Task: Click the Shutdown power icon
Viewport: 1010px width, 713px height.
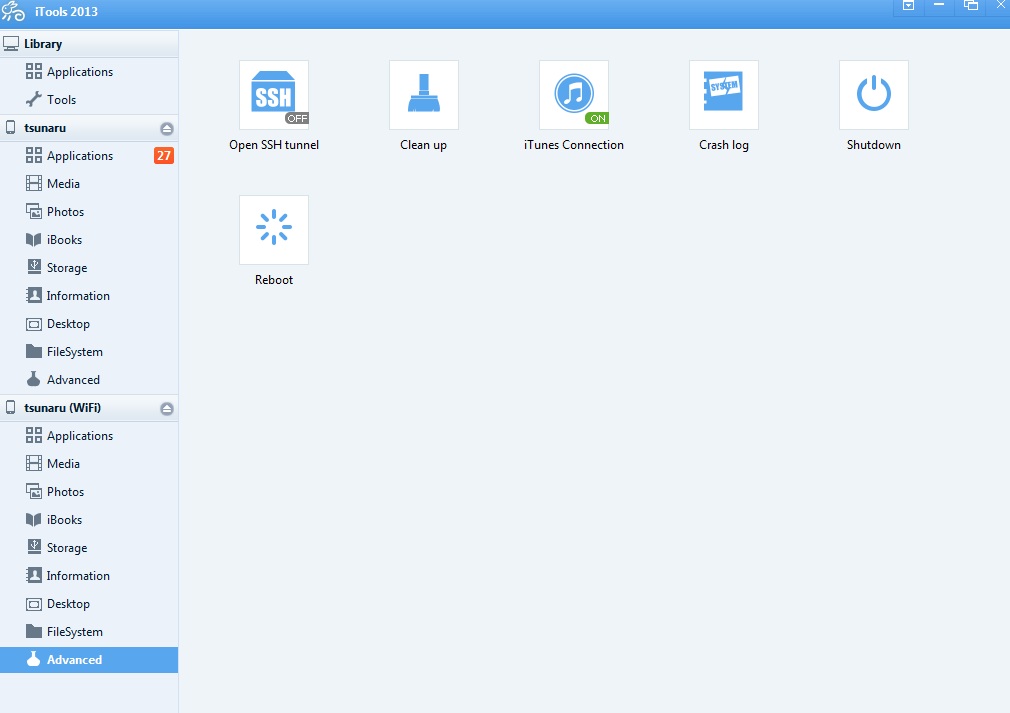Action: pyautogui.click(x=874, y=95)
